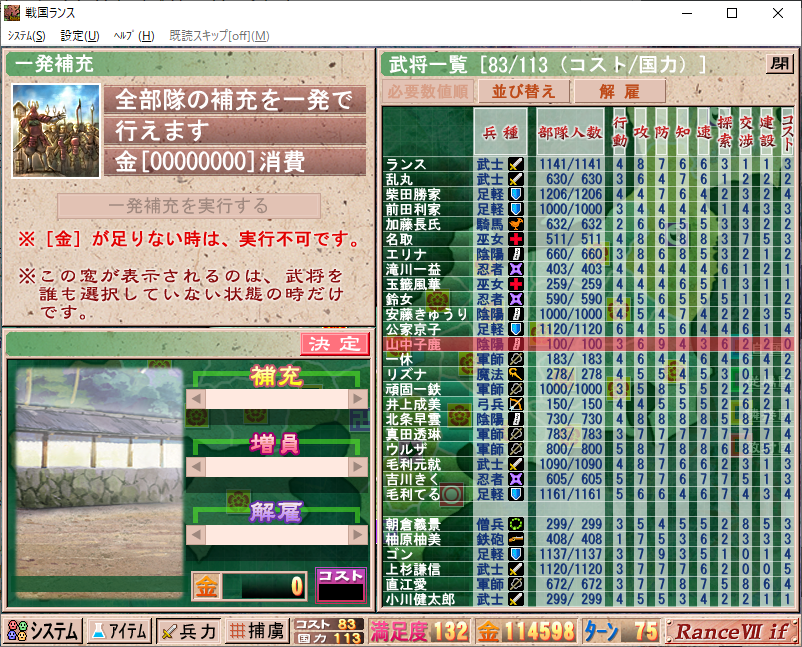Decrease 増員 slider with left arrow
This screenshot has height=647, width=802.
[196, 466]
